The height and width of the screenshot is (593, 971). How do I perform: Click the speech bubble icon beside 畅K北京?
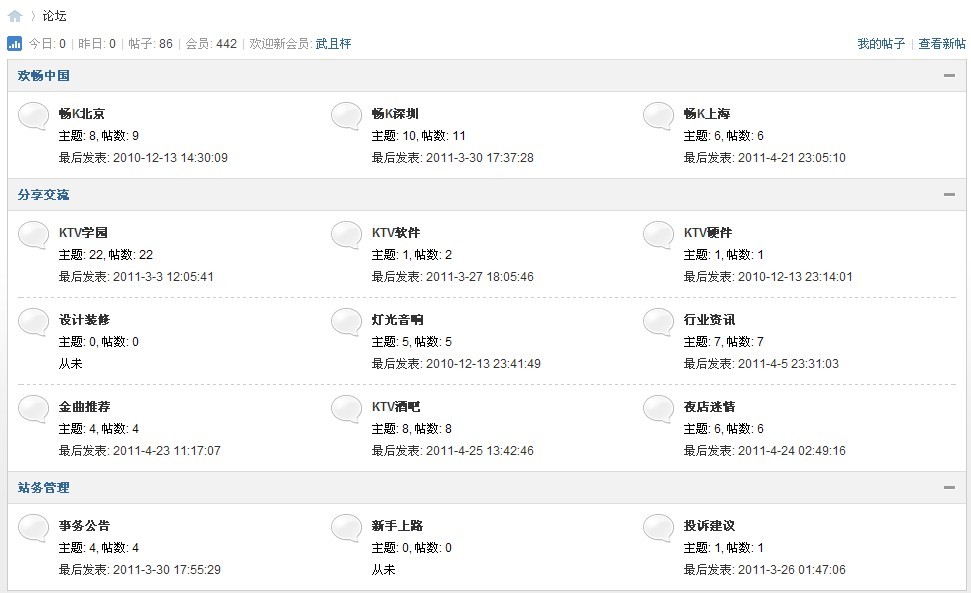pyautogui.click(x=33, y=116)
